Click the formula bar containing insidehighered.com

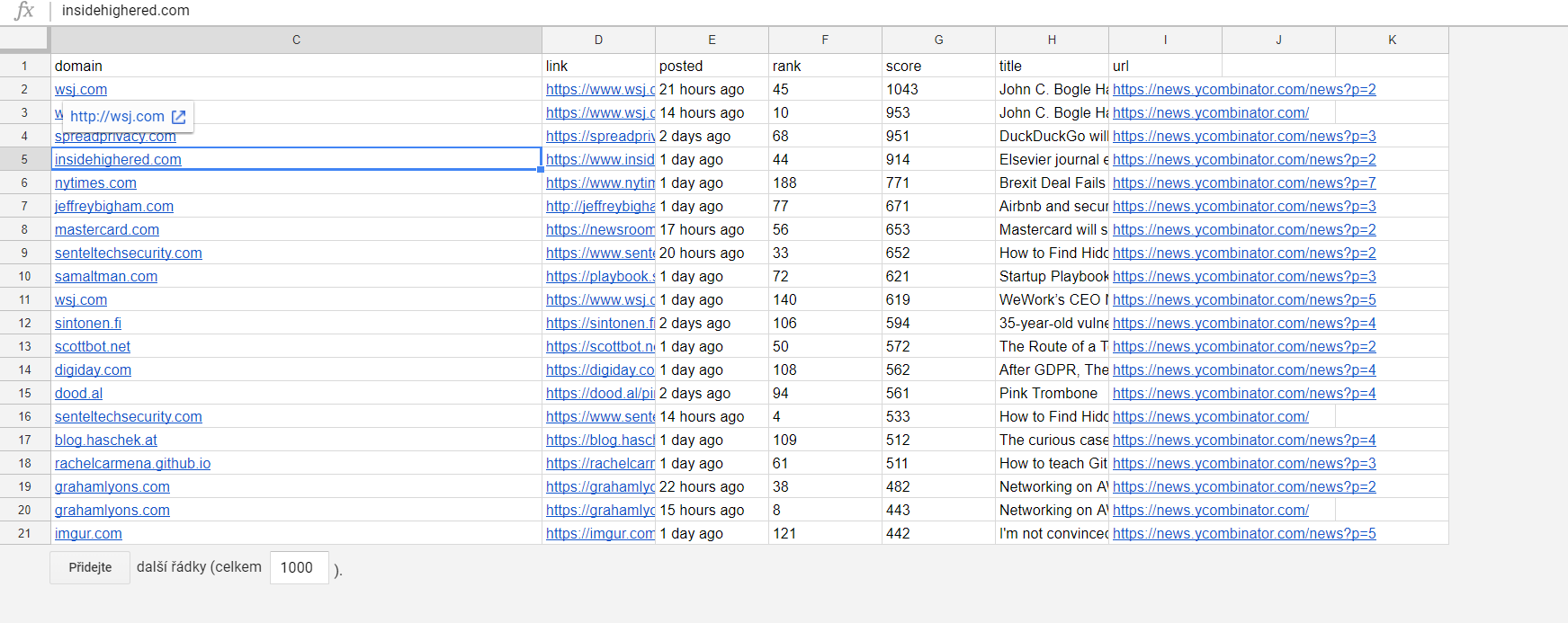coord(810,11)
